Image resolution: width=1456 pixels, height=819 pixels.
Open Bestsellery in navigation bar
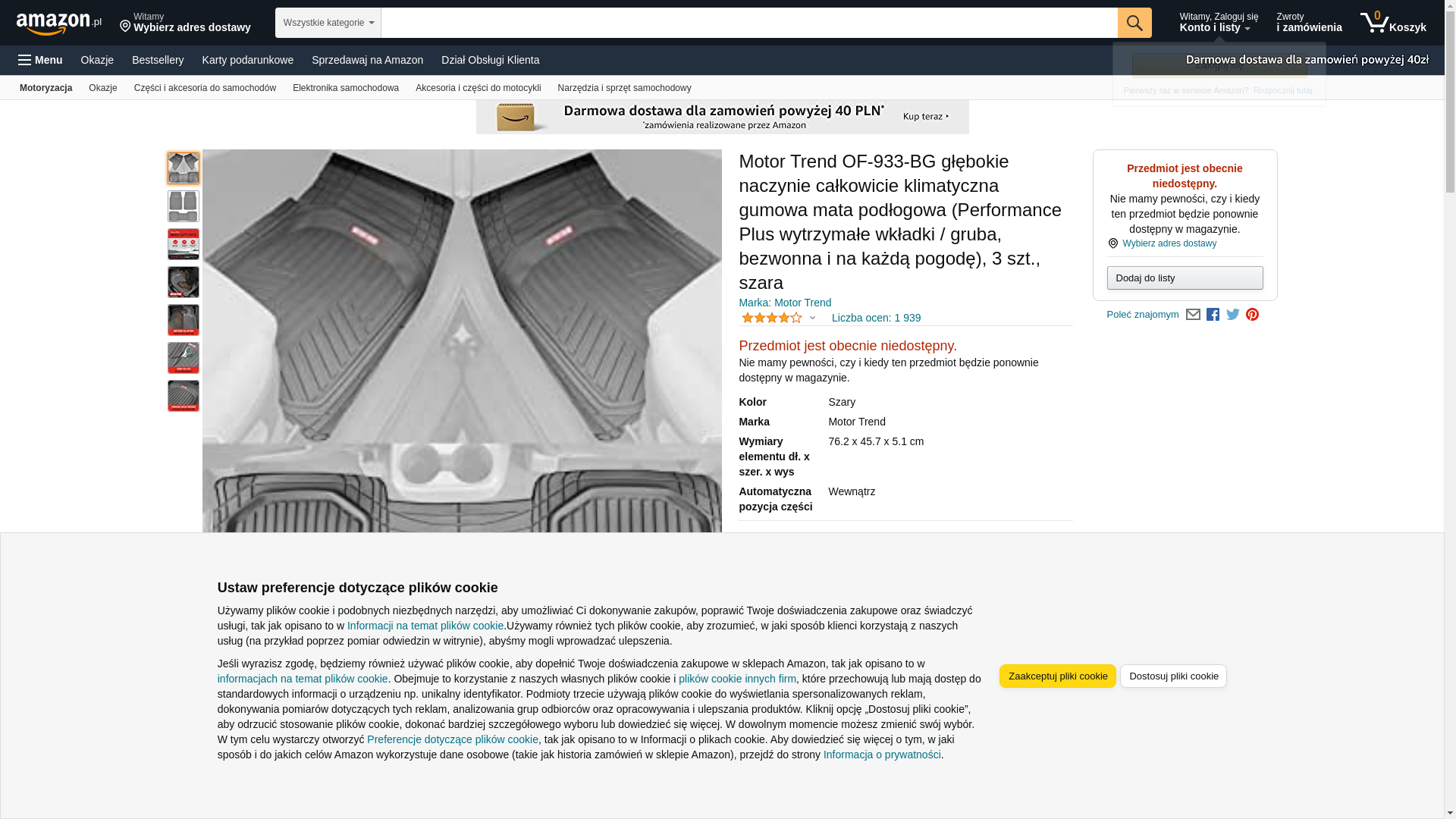158,60
